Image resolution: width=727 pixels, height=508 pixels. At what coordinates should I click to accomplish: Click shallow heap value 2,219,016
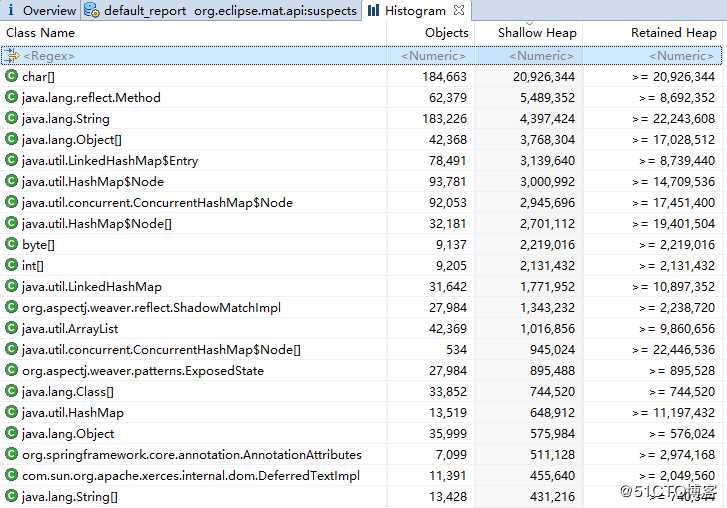[547, 244]
